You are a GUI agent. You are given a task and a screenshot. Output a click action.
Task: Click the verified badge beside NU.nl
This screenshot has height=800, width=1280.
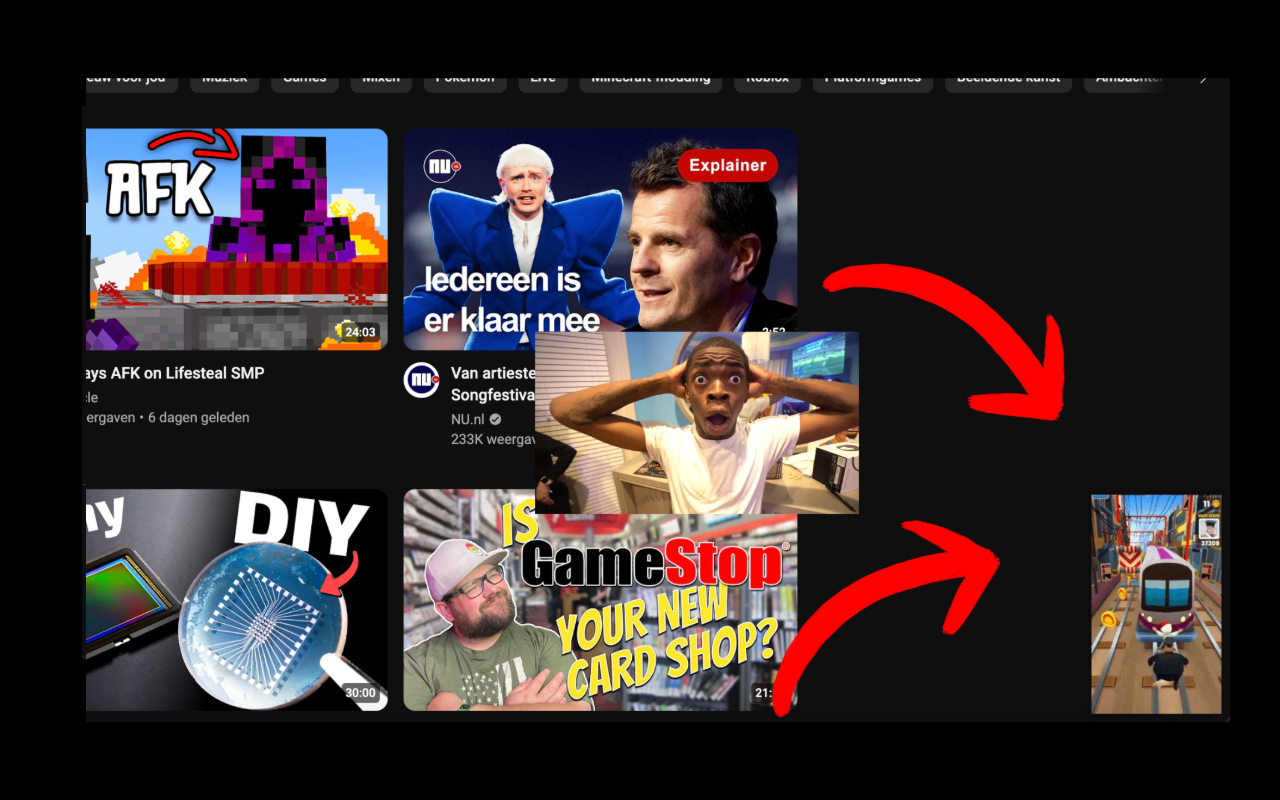495,419
